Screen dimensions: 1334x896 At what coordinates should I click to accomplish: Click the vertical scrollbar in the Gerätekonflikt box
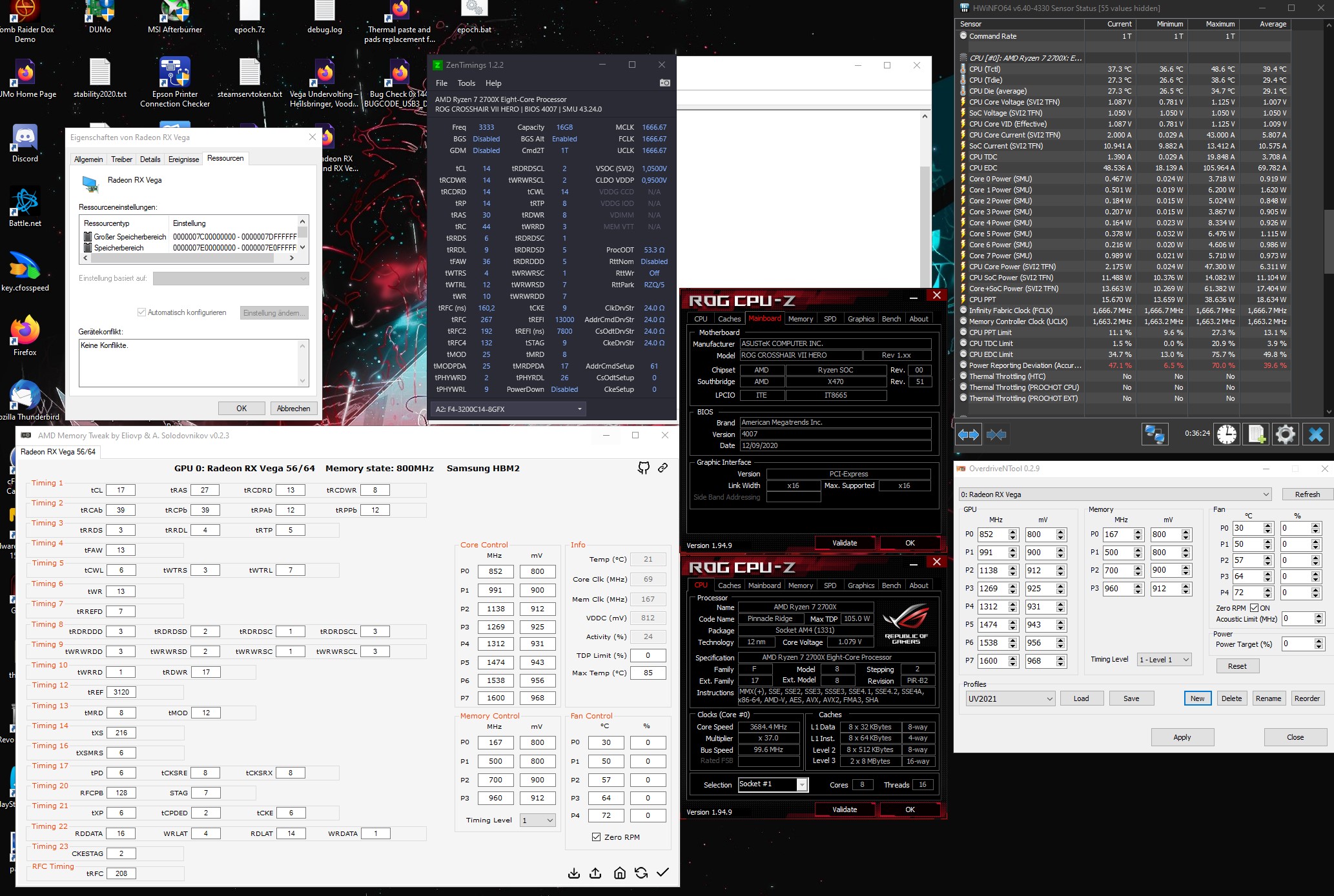(x=302, y=363)
